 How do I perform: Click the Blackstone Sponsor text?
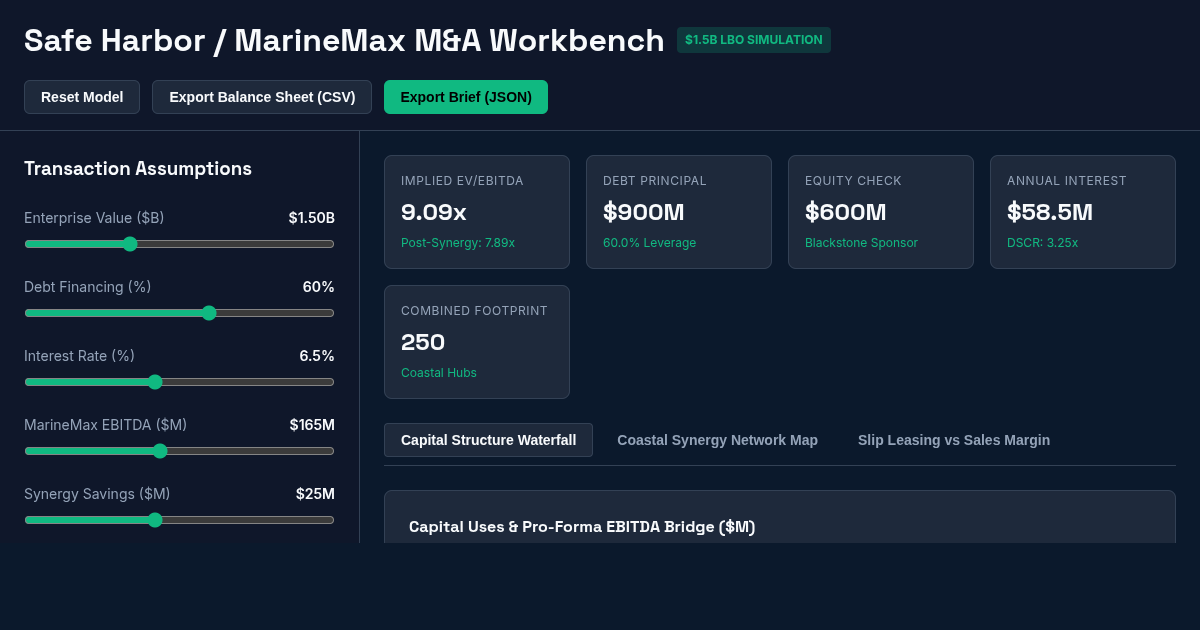click(861, 243)
